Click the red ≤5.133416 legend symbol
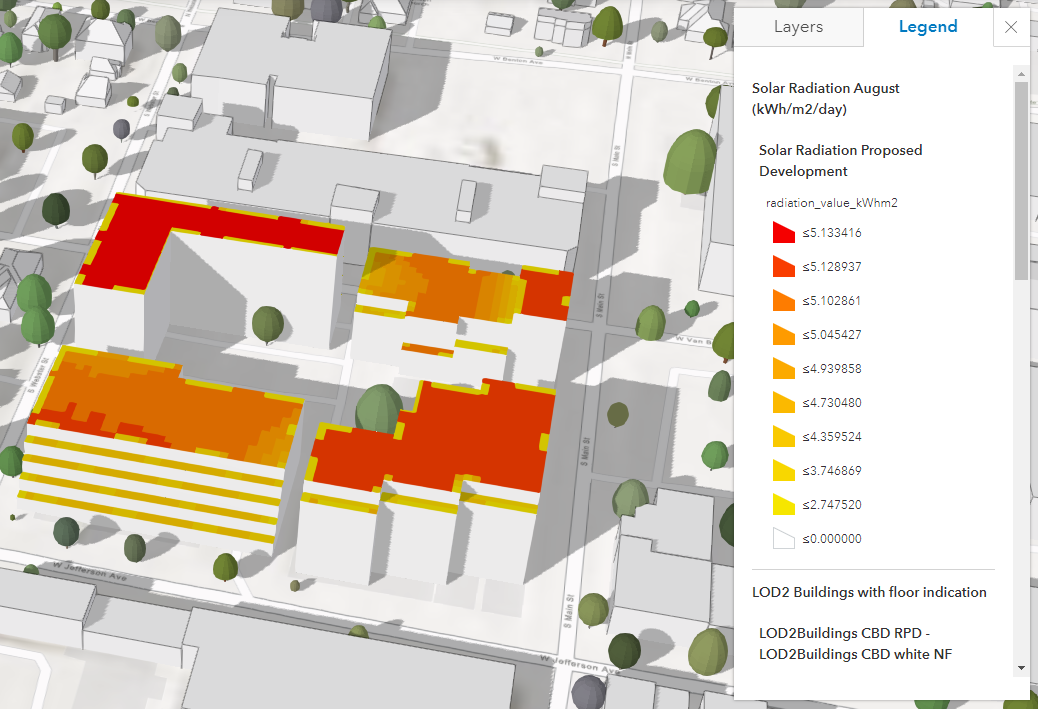The image size is (1038, 709). pyautogui.click(x=784, y=232)
